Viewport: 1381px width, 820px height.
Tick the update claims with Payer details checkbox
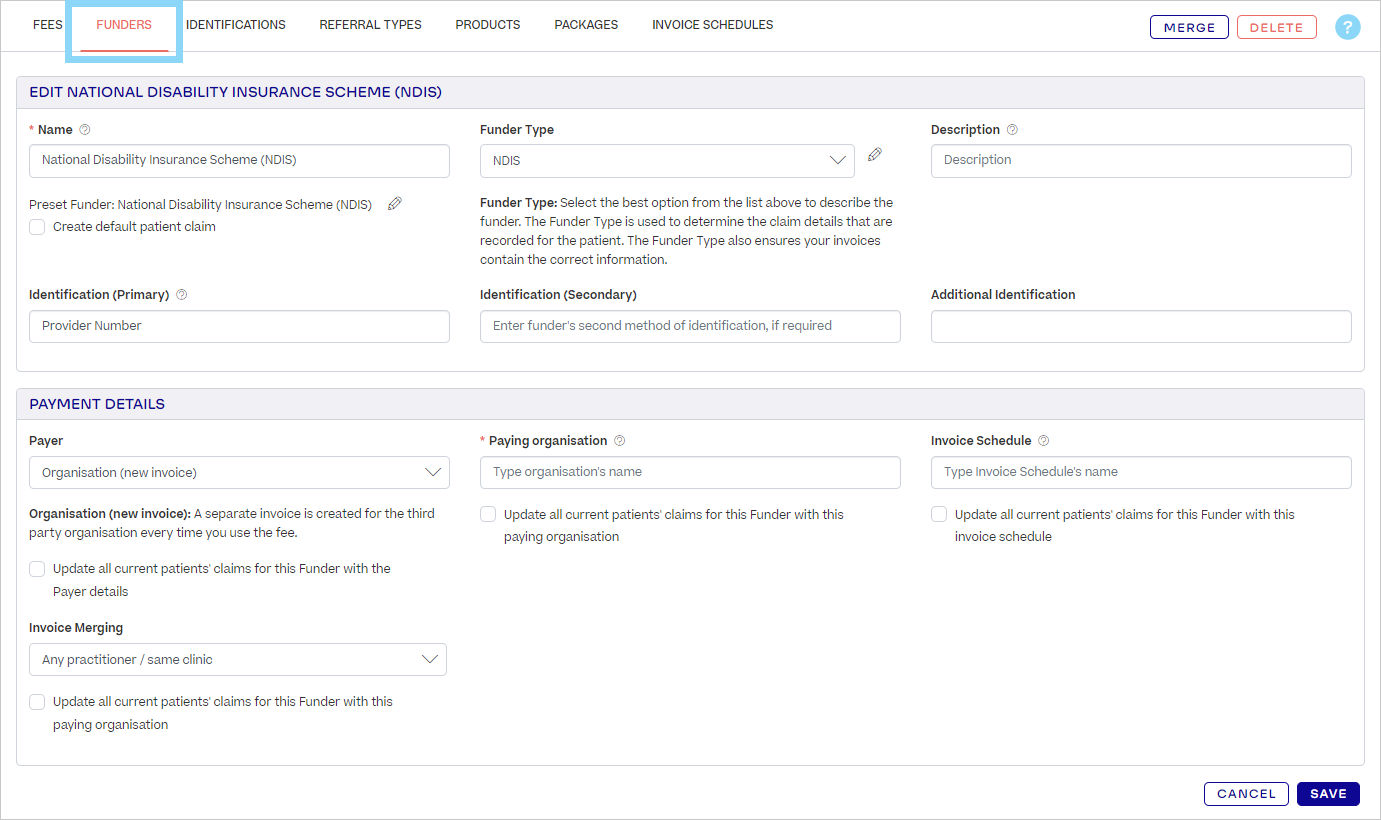[37, 569]
